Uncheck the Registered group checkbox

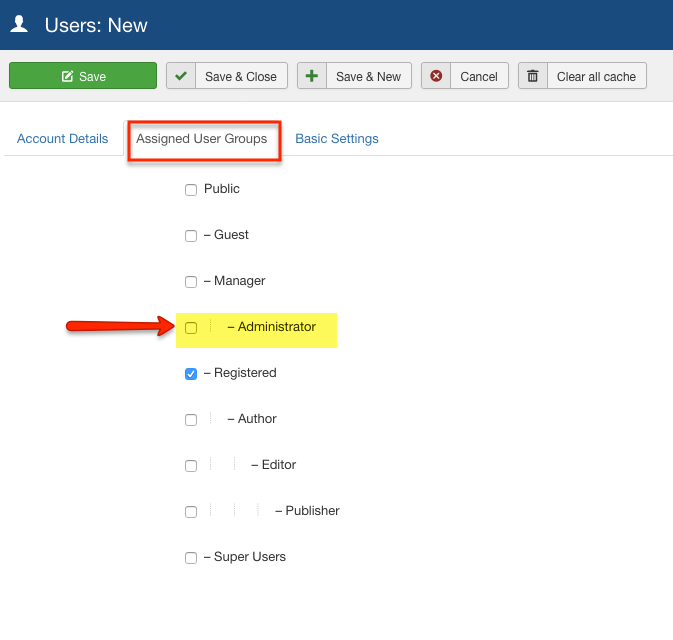click(x=191, y=373)
